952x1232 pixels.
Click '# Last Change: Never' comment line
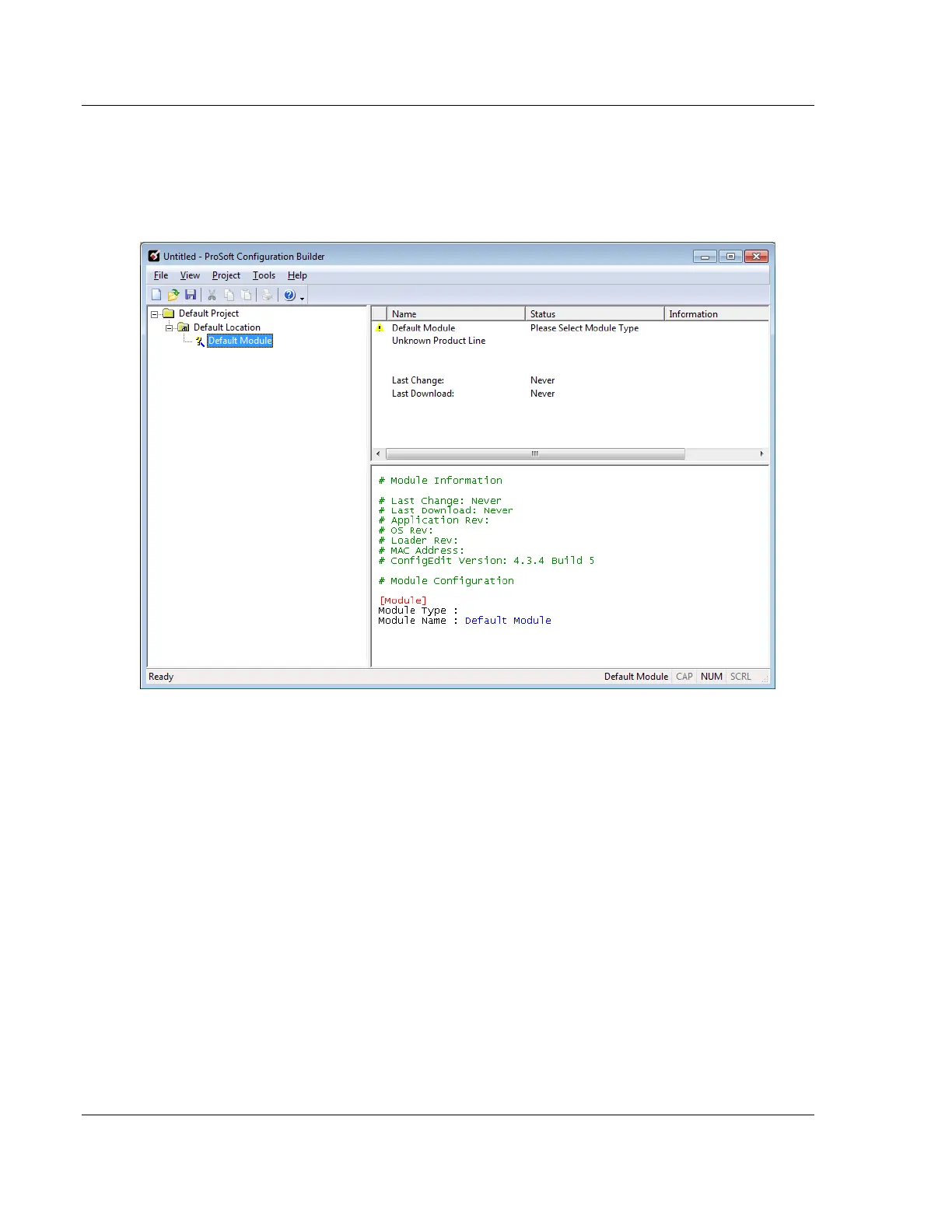click(x=439, y=501)
